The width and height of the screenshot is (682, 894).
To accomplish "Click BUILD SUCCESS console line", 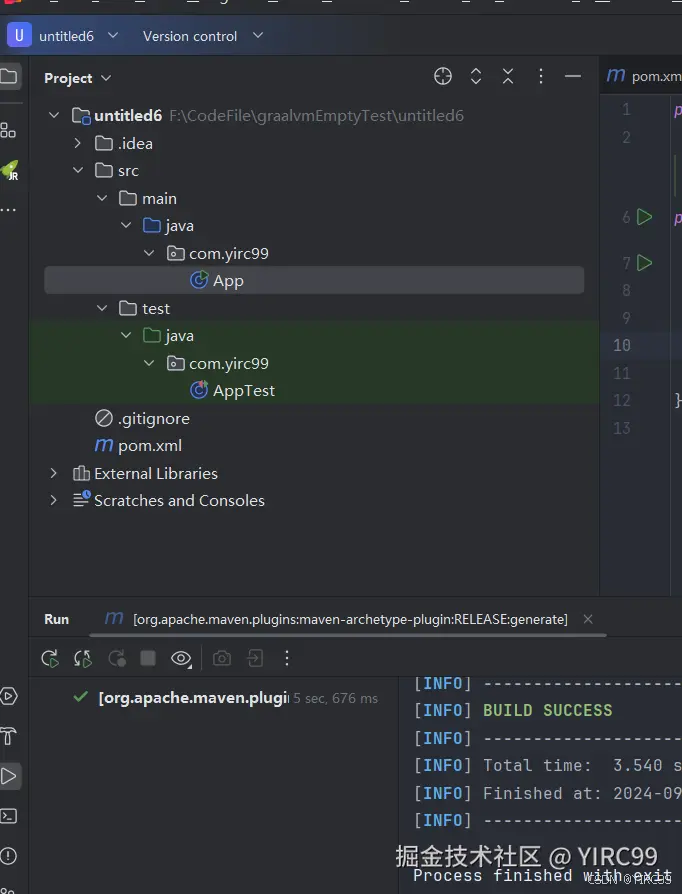I will pyautogui.click(x=547, y=710).
